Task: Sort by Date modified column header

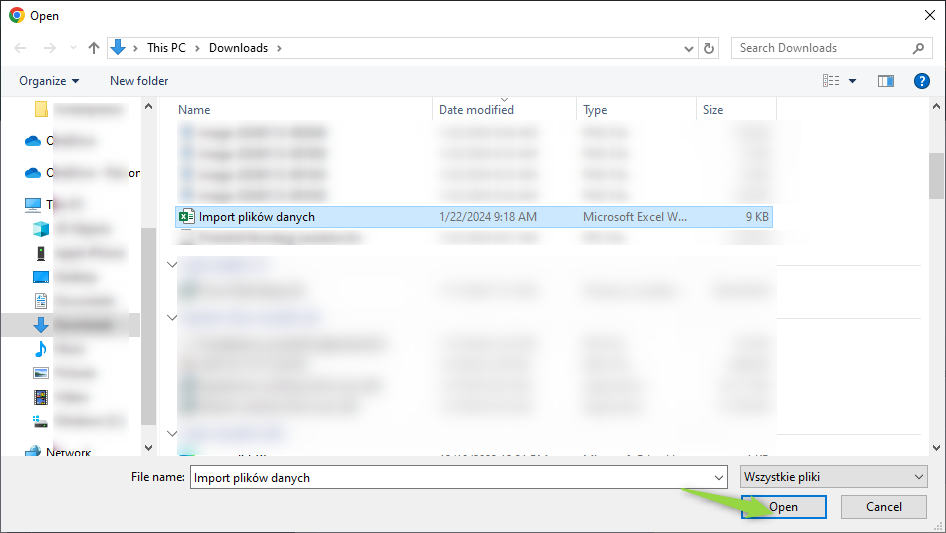Action: pos(476,110)
